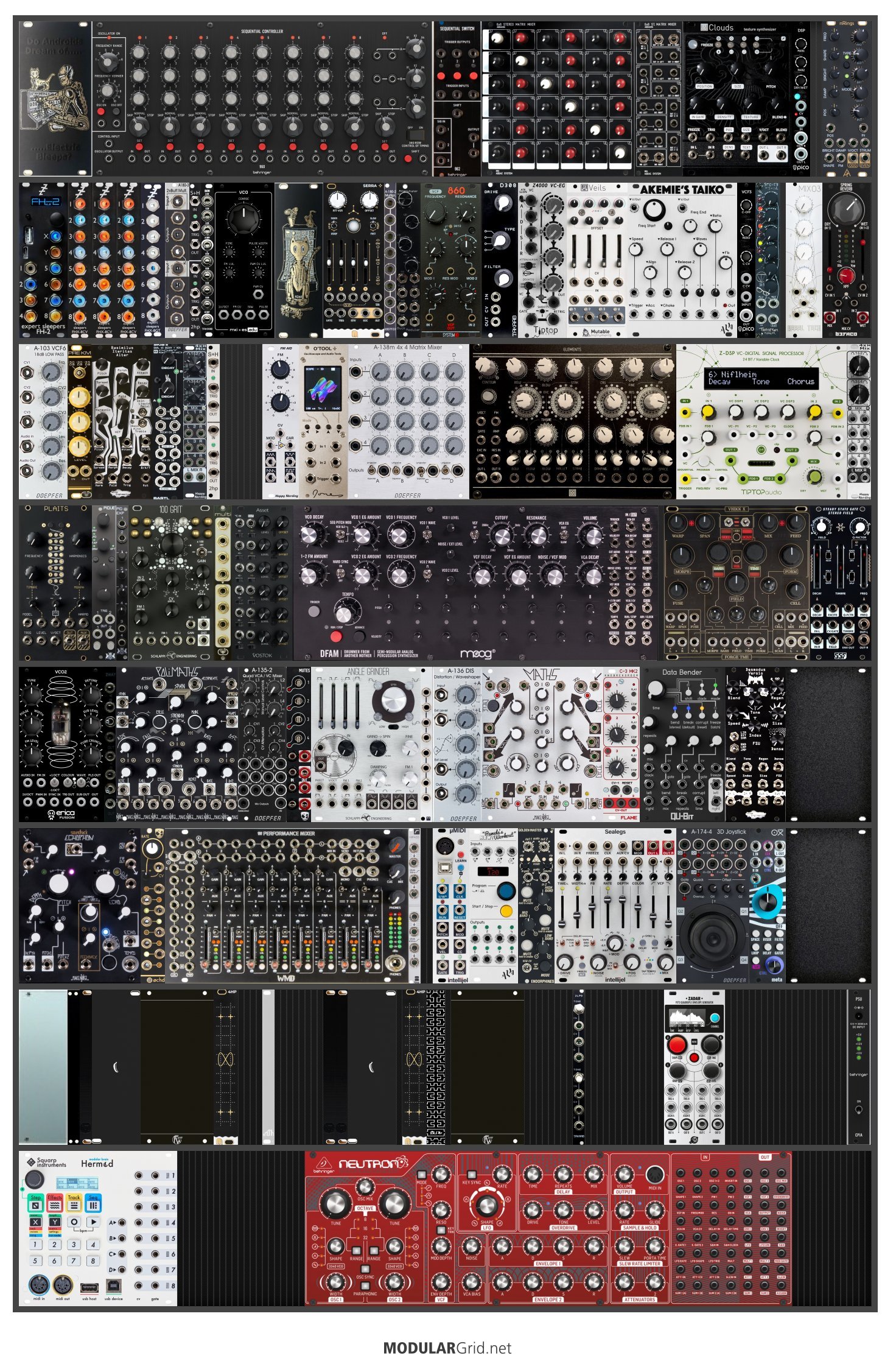Click the Hermod X button
Viewport: 896px width, 1361px height.
[x=36, y=1222]
